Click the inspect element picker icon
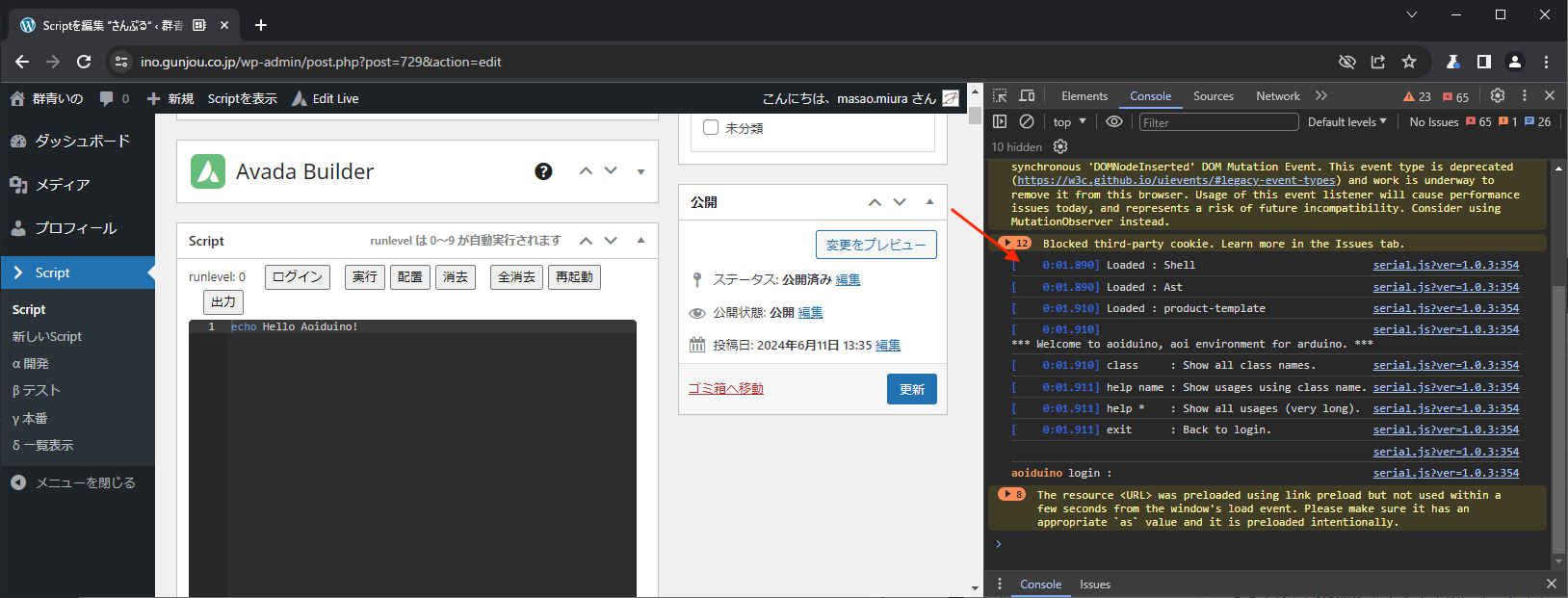 click(x=1000, y=96)
